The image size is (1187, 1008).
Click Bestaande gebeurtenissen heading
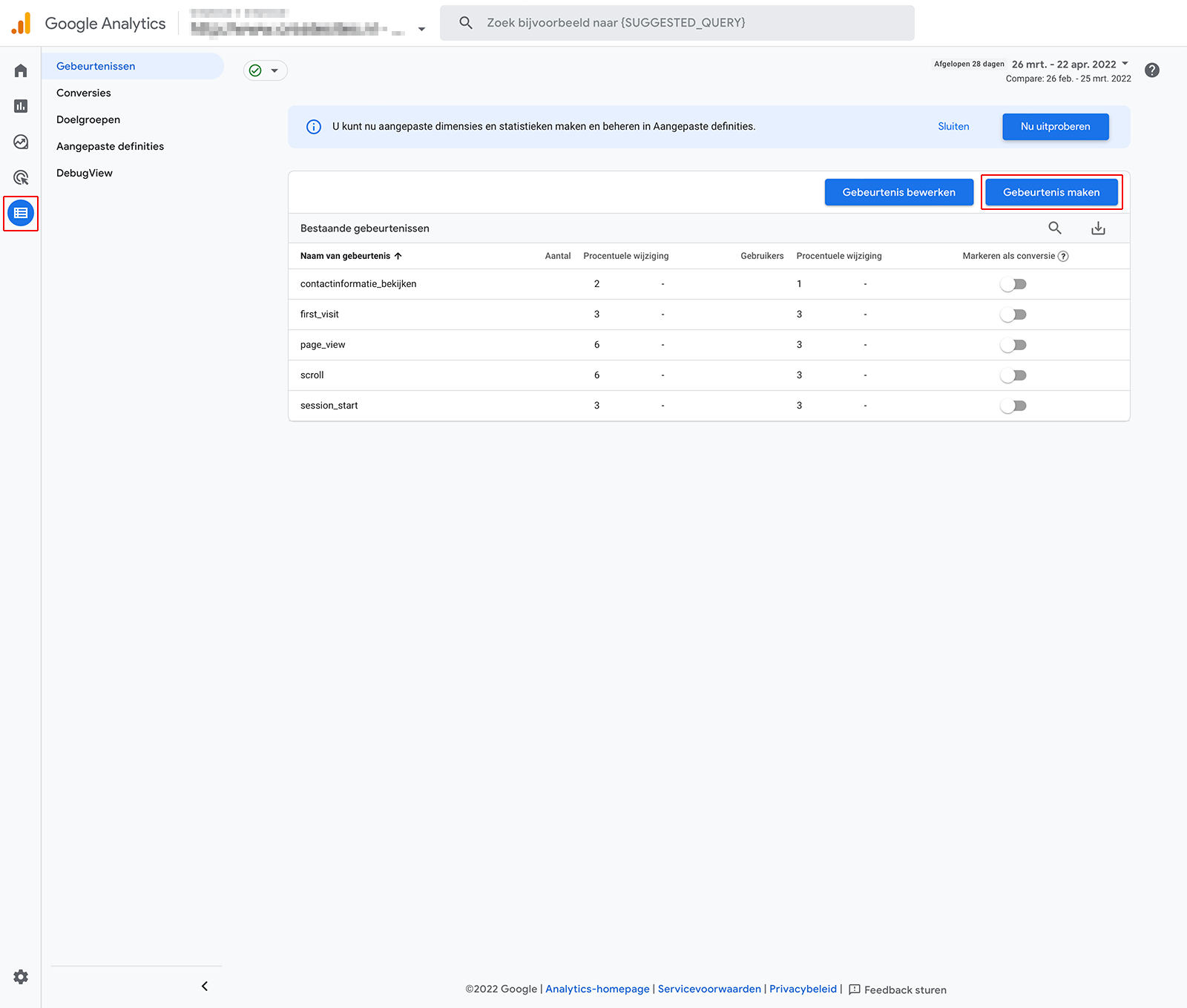coord(364,228)
